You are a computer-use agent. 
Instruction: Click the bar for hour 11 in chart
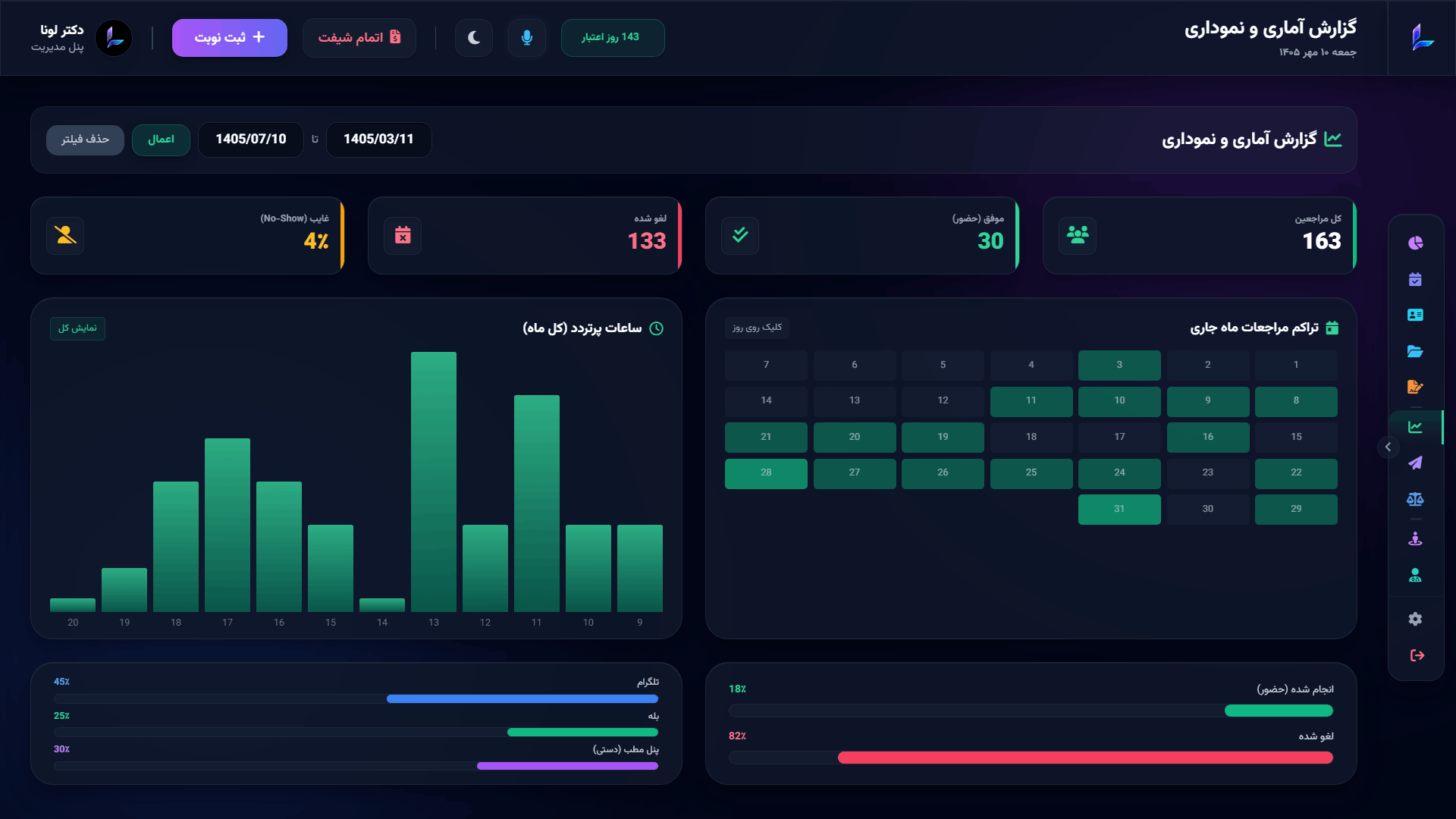tap(537, 503)
